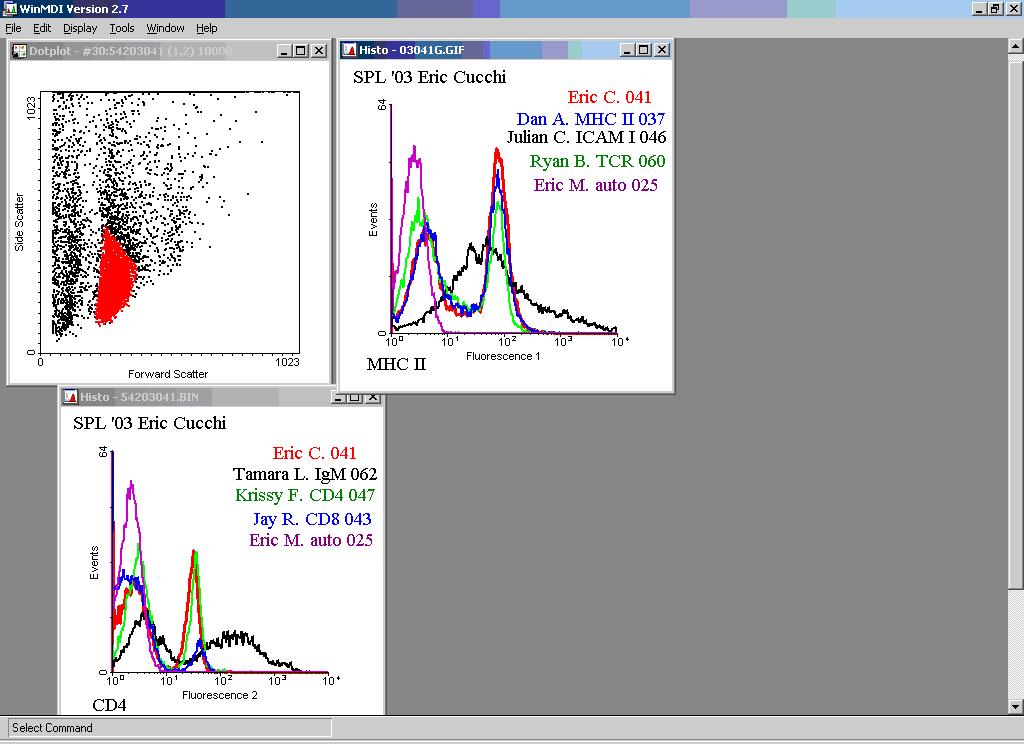Maximize the Dotplot window
1024x744 pixels.
302,50
